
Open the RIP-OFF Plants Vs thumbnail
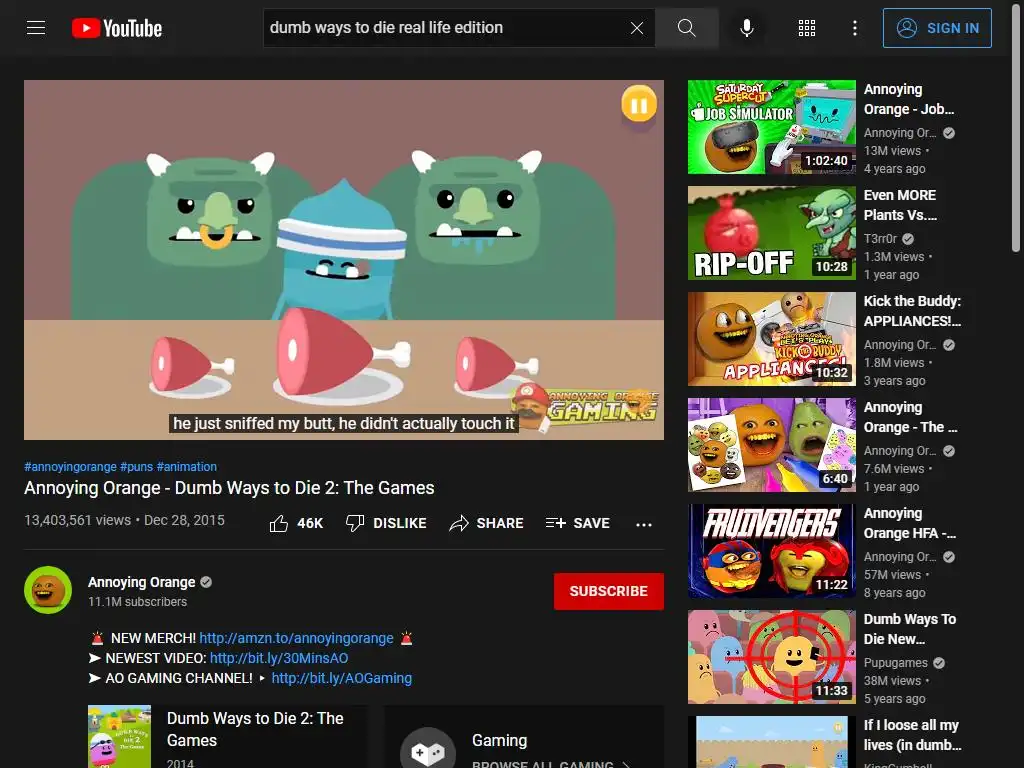[x=771, y=232]
